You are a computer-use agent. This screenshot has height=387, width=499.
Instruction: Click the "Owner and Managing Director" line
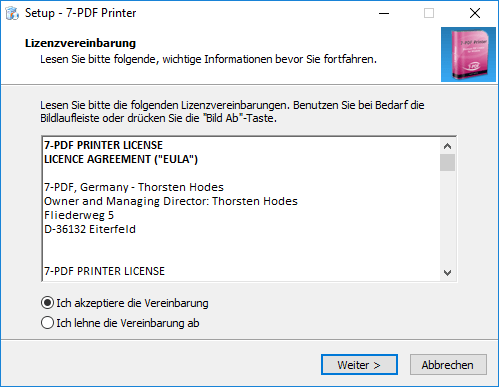171,201
